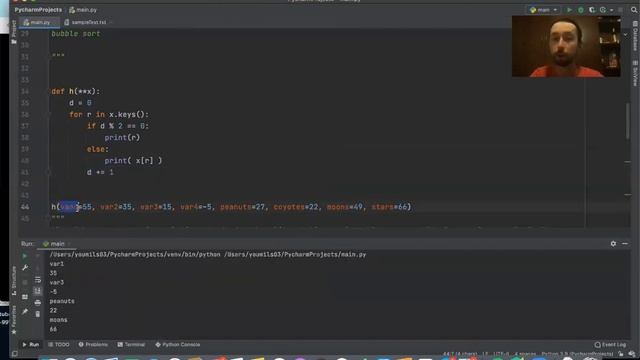640x360 pixels.
Task: Click 'bubble sort' comment text
Action: (x=76, y=34)
